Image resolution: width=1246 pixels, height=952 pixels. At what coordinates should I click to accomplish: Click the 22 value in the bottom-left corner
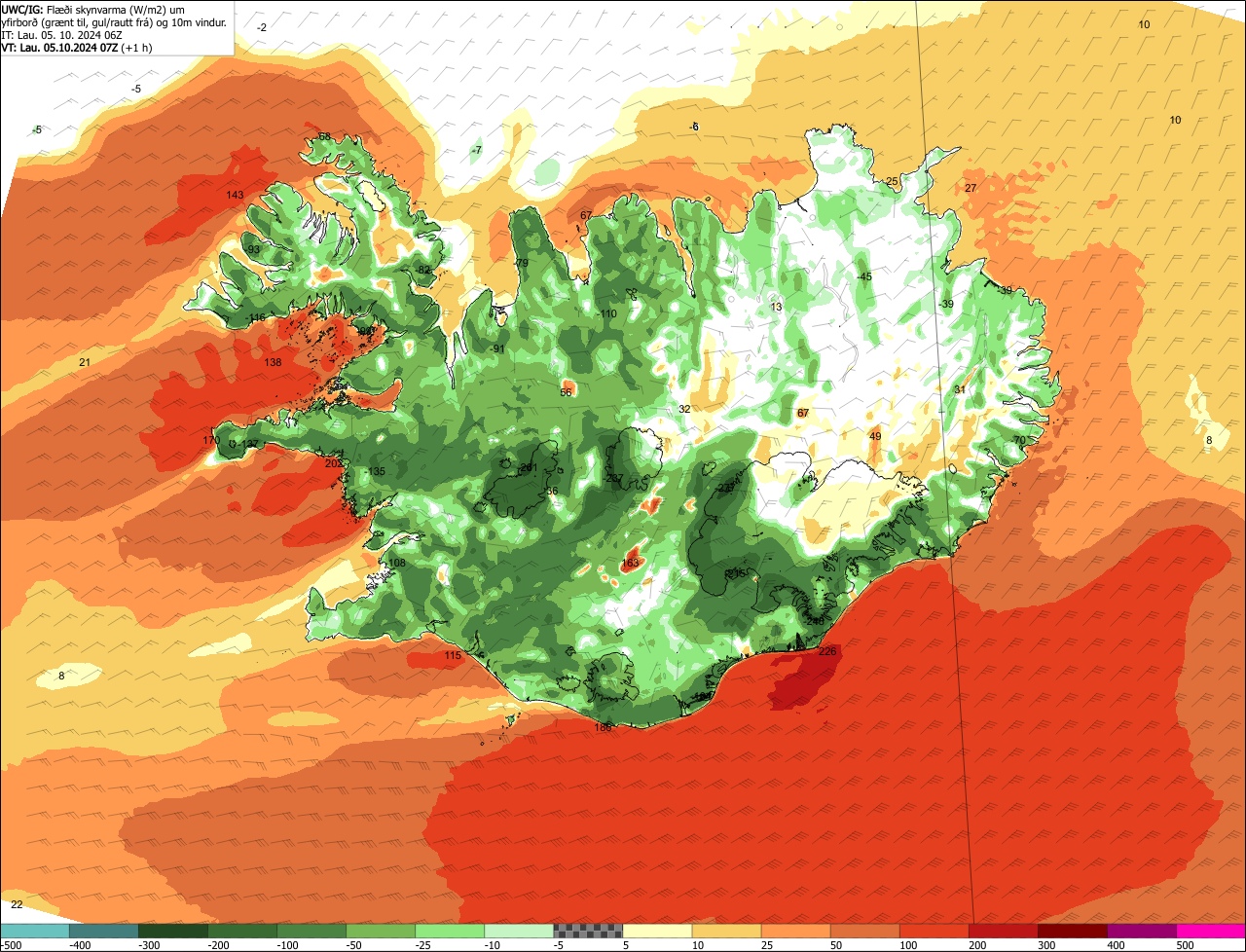coord(17,904)
